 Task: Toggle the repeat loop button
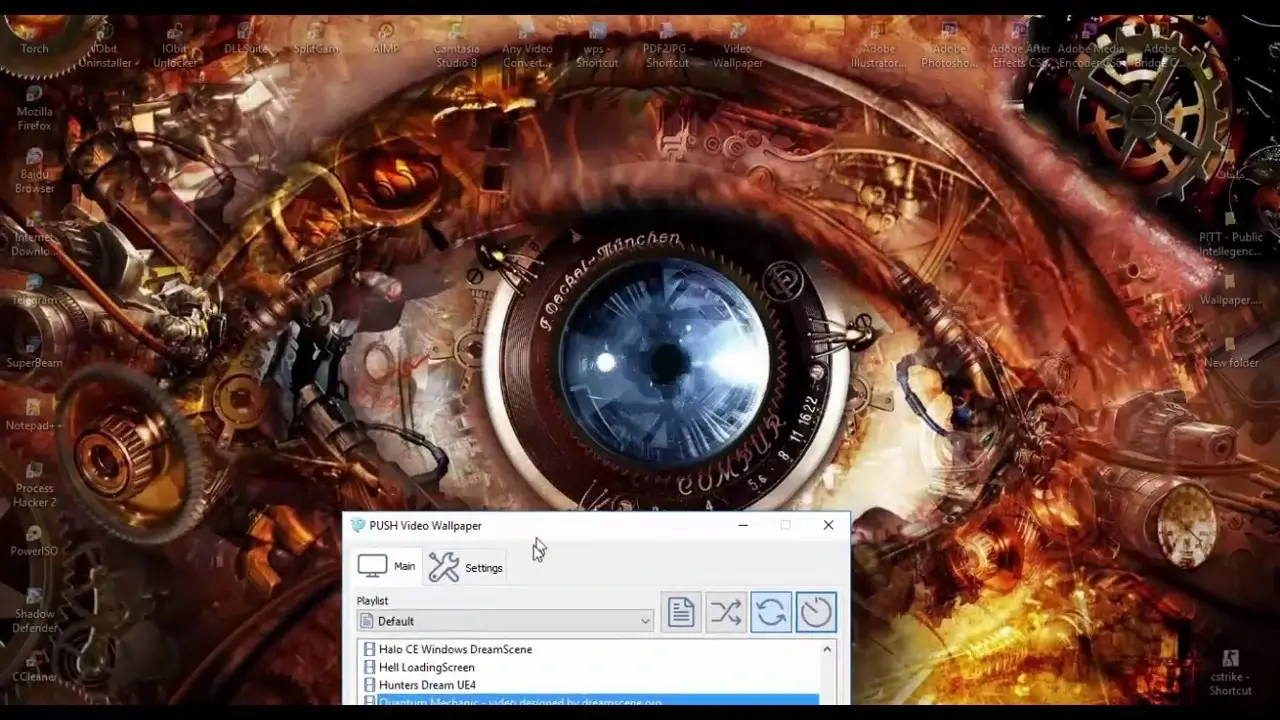(x=771, y=612)
